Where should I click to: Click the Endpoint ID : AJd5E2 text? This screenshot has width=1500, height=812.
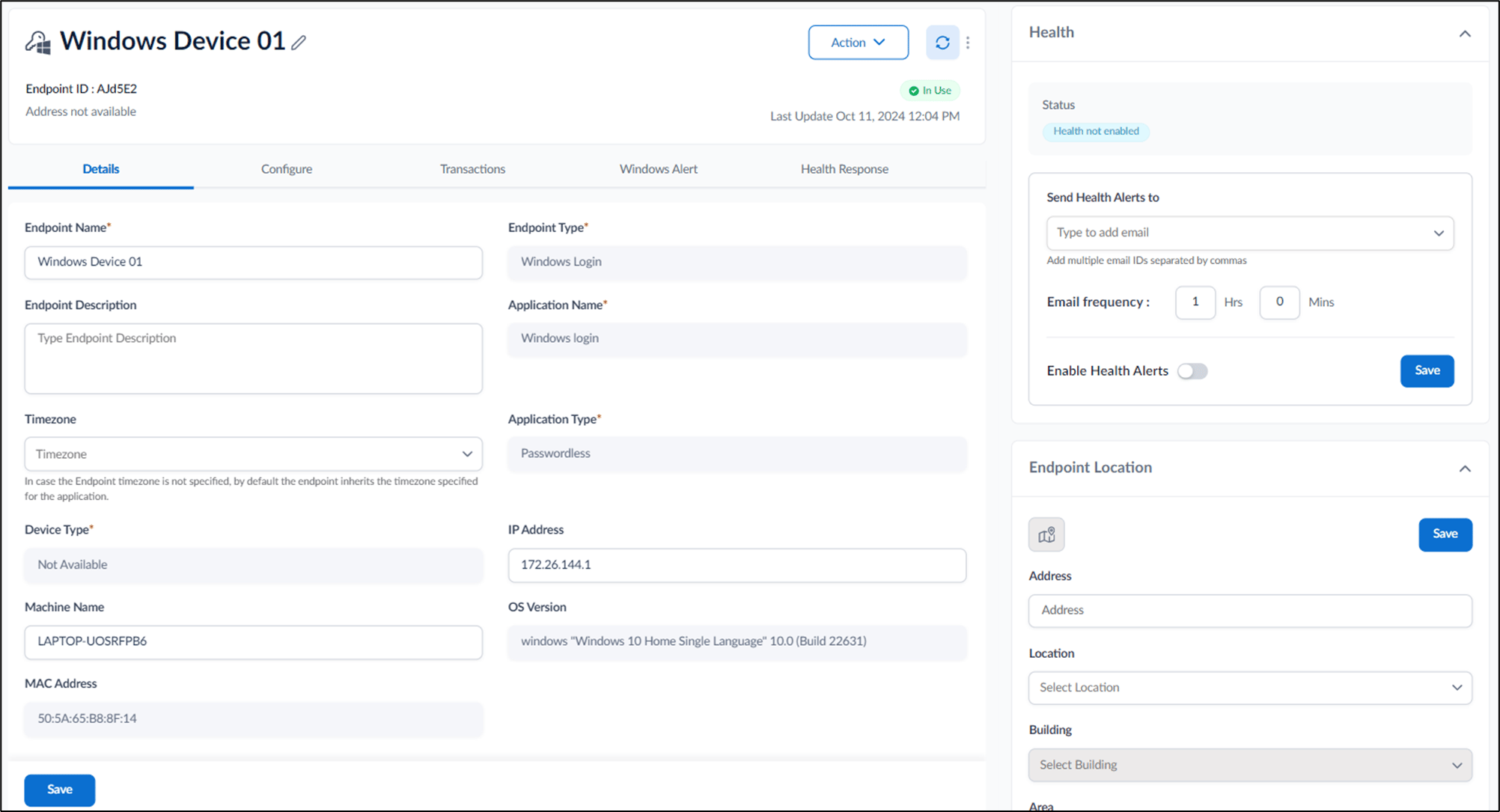81,89
